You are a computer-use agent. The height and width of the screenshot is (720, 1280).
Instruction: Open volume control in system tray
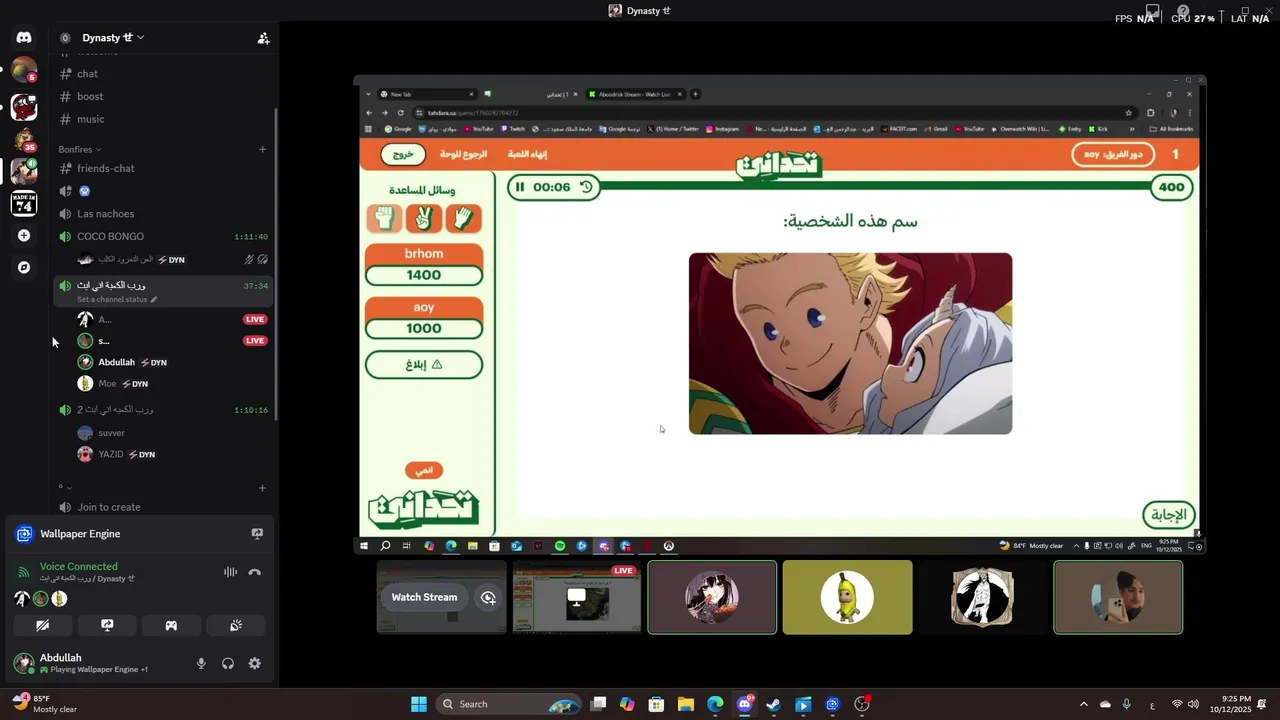1193,704
